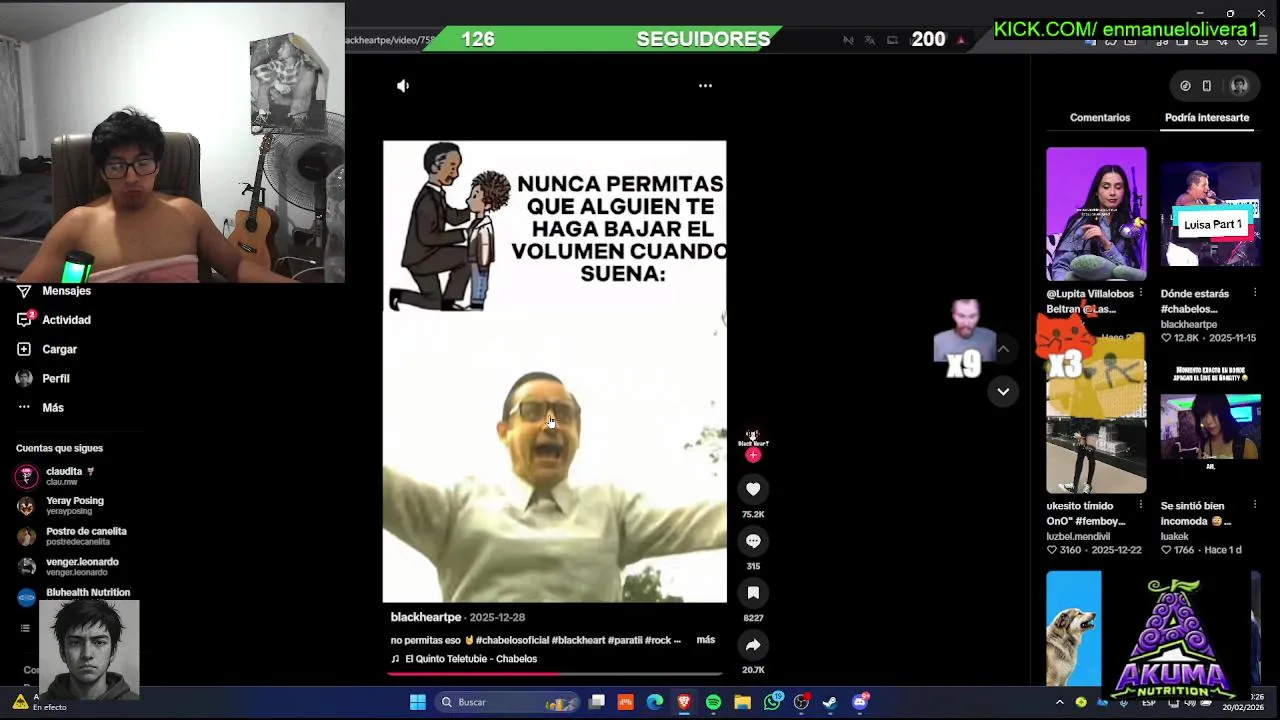1280x720 pixels.
Task: Open File Explorer from the taskbar
Action: [742, 702]
